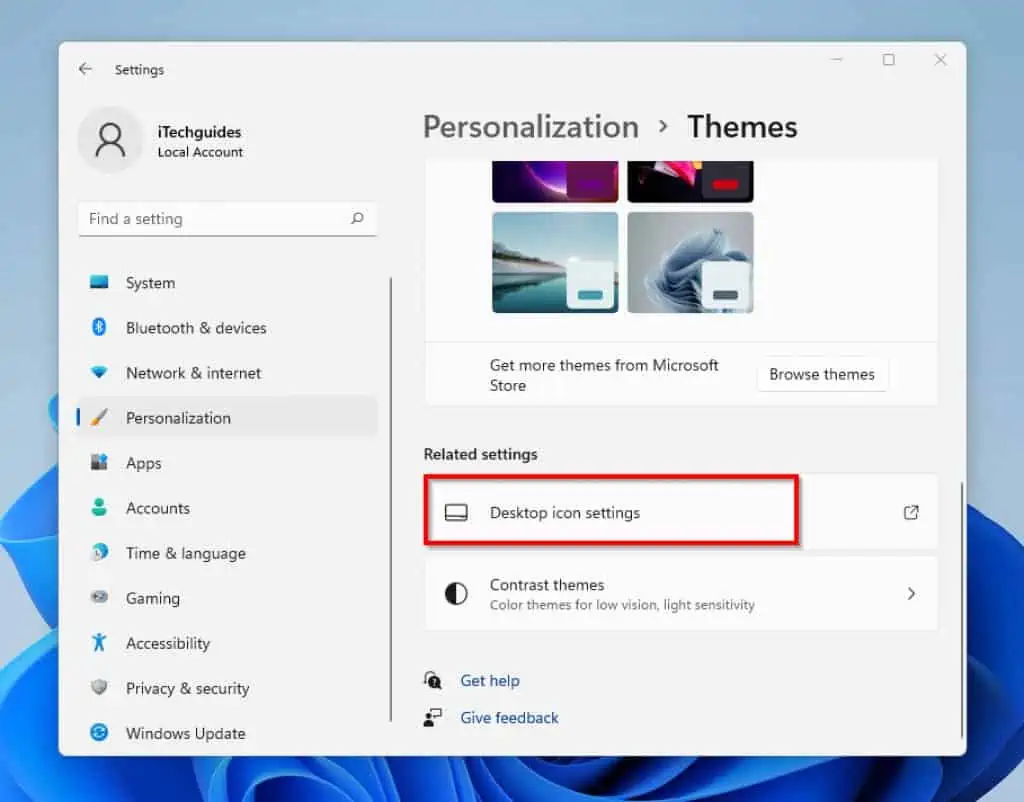This screenshot has width=1024, height=802.
Task: Click Give feedback
Action: pos(509,718)
